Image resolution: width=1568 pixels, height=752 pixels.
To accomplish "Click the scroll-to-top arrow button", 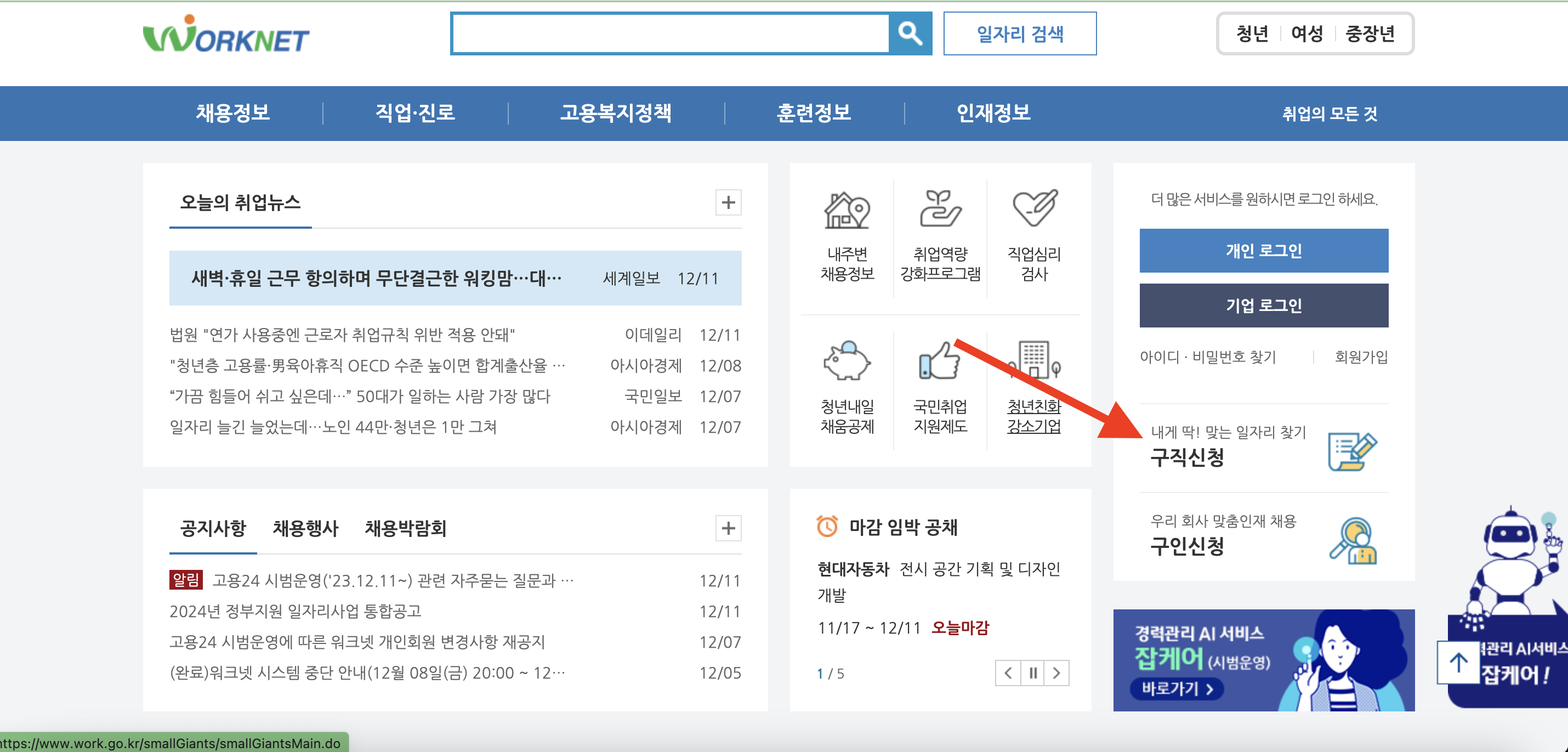I will click(1458, 663).
